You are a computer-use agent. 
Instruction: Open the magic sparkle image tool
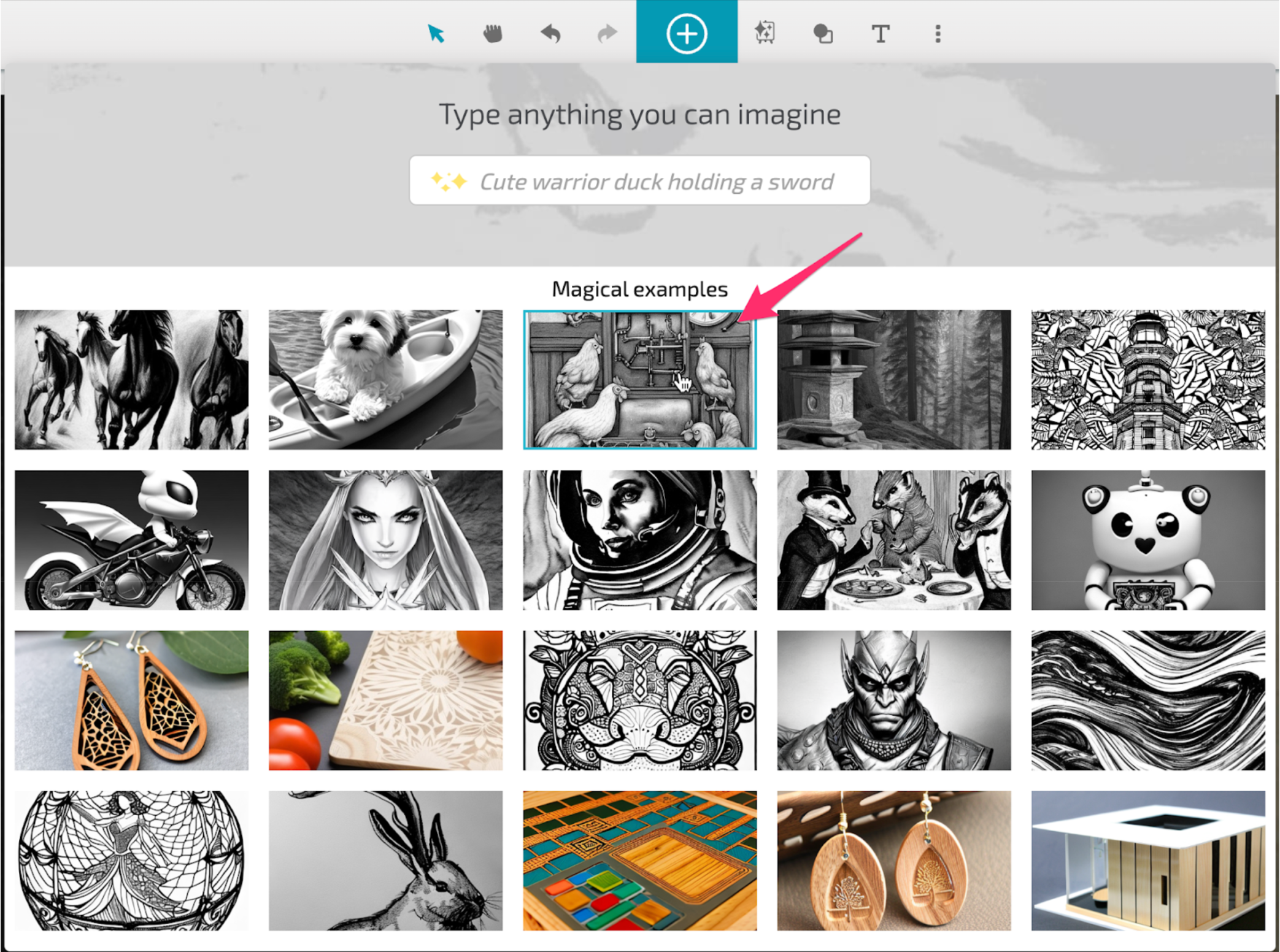pyautogui.click(x=765, y=33)
